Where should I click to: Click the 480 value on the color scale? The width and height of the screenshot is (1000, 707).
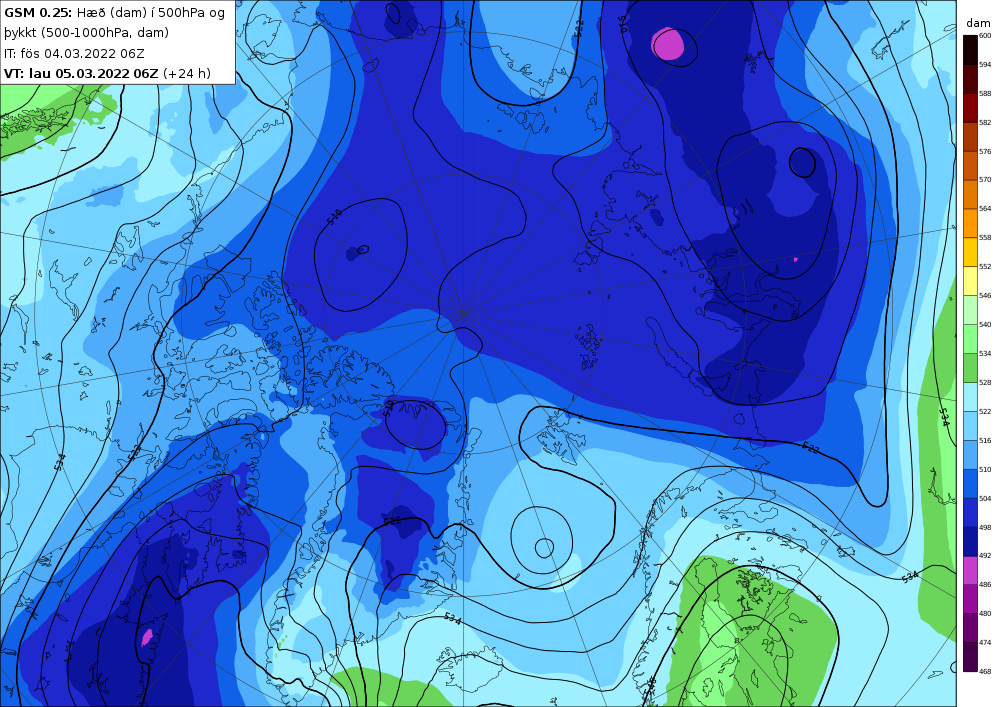[x=985, y=613]
